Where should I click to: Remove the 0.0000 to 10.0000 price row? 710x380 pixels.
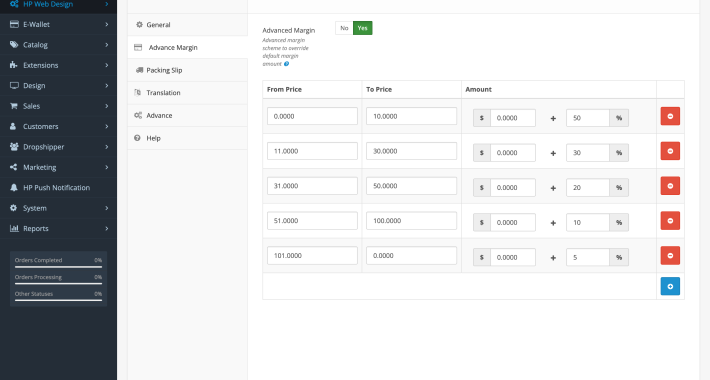670,116
